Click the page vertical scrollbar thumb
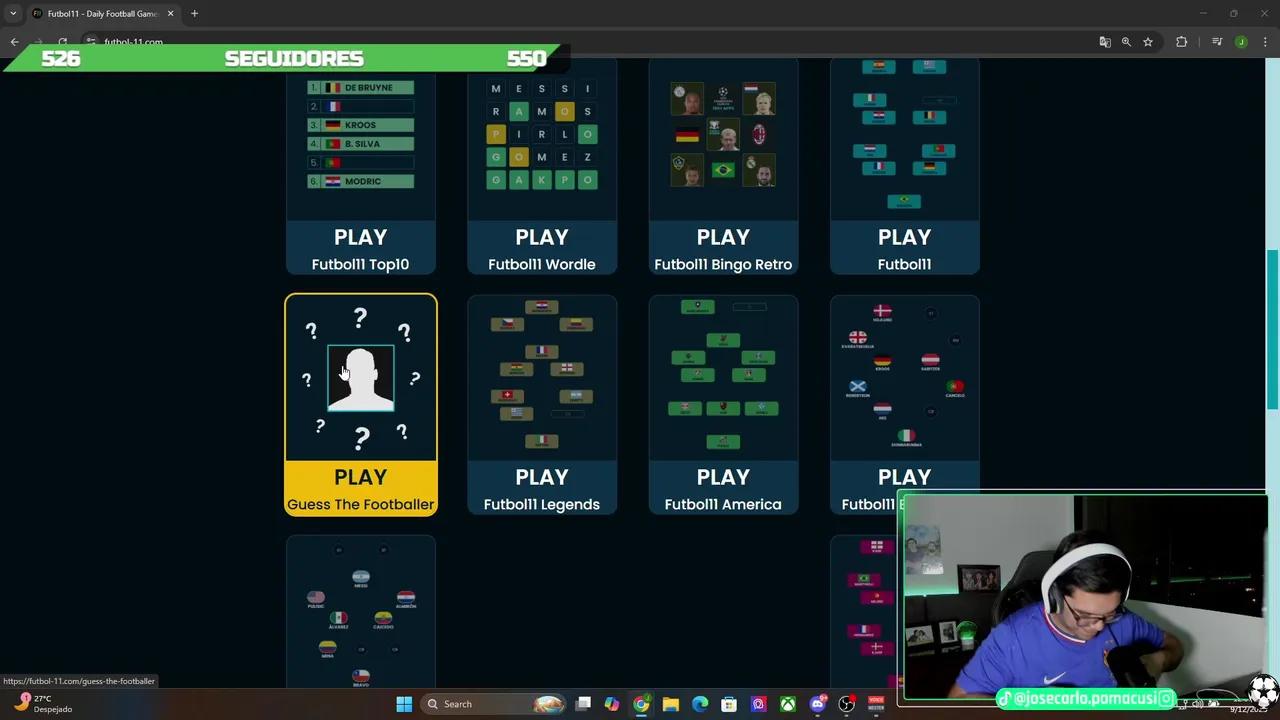The height and width of the screenshot is (720, 1280). pos(1273,328)
